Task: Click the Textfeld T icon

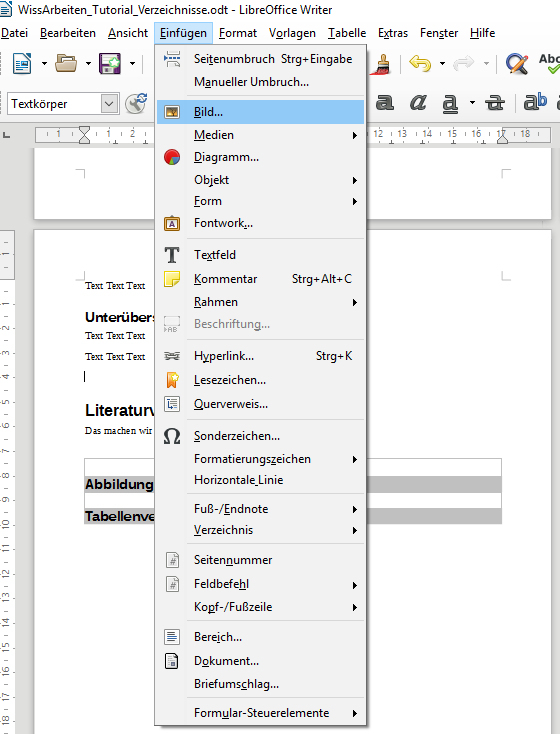Action: point(172,255)
